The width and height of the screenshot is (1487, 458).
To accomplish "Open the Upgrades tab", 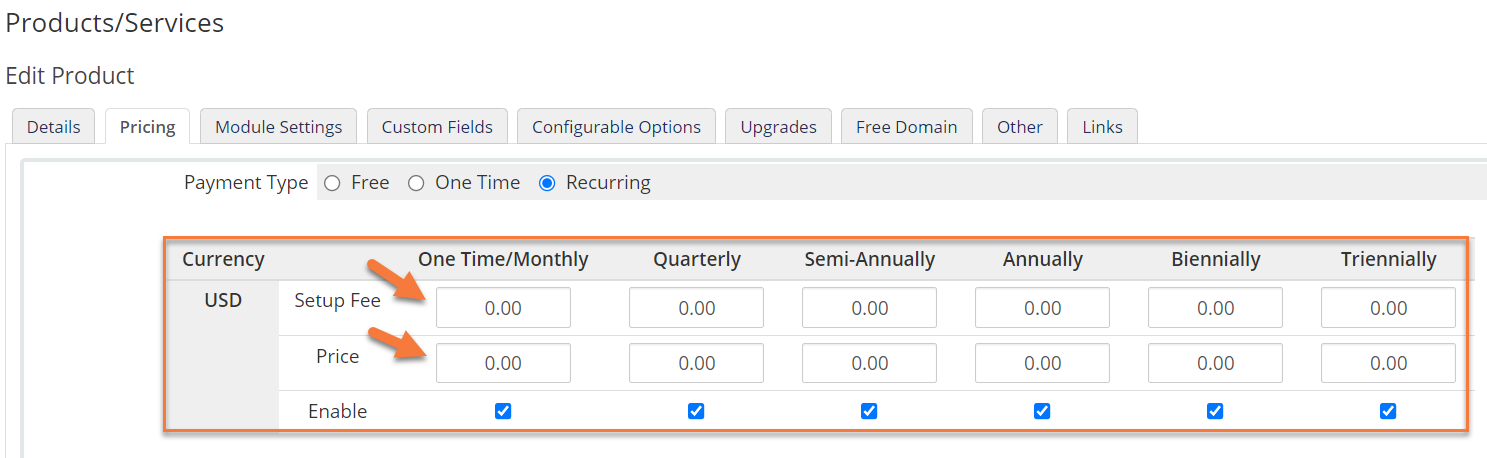I will click(778, 127).
